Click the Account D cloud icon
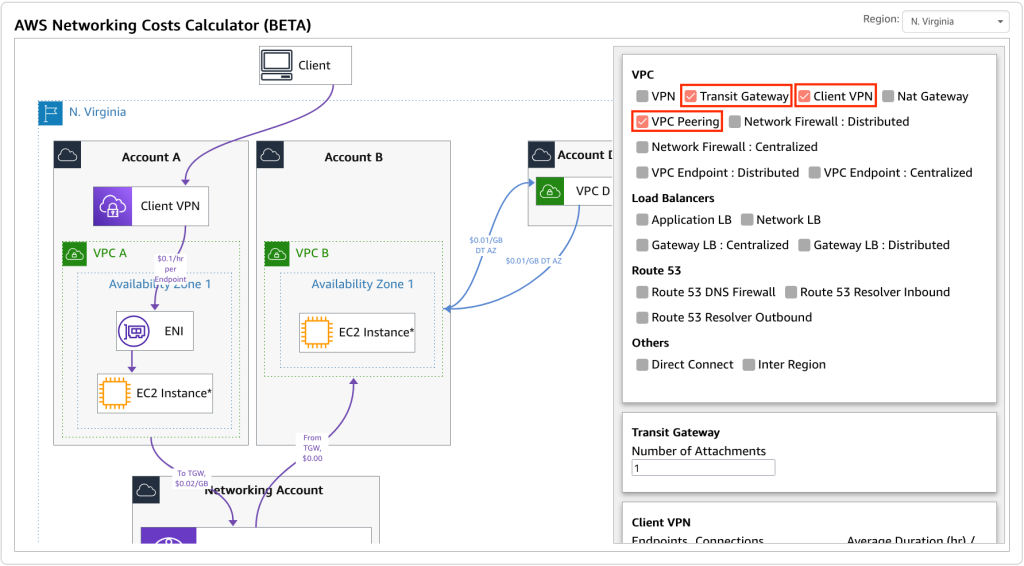This screenshot has width=1024, height=566. pos(541,155)
